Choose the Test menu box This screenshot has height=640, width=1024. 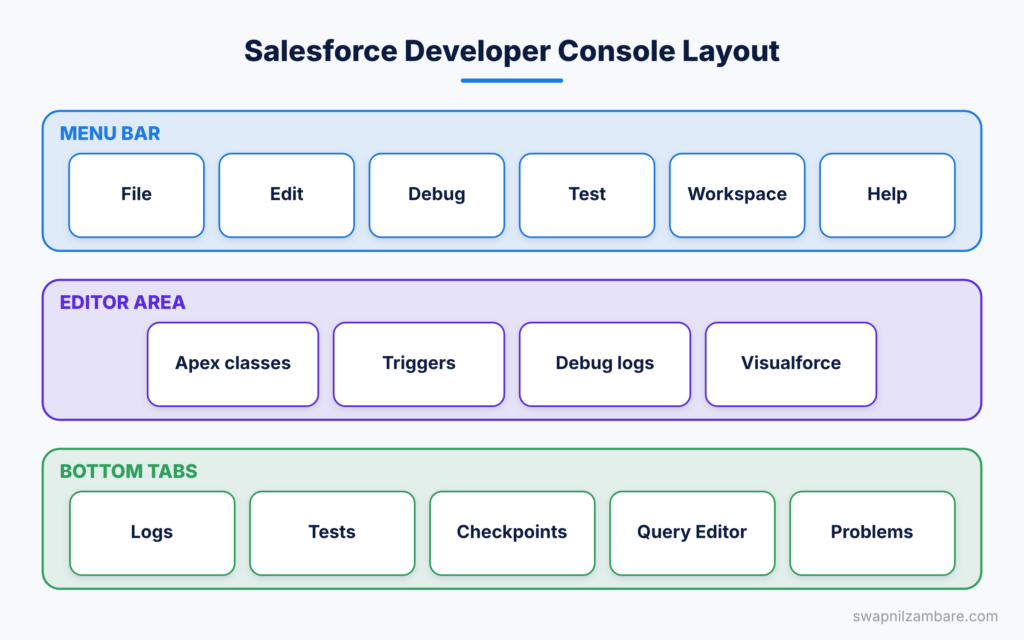[x=587, y=195]
